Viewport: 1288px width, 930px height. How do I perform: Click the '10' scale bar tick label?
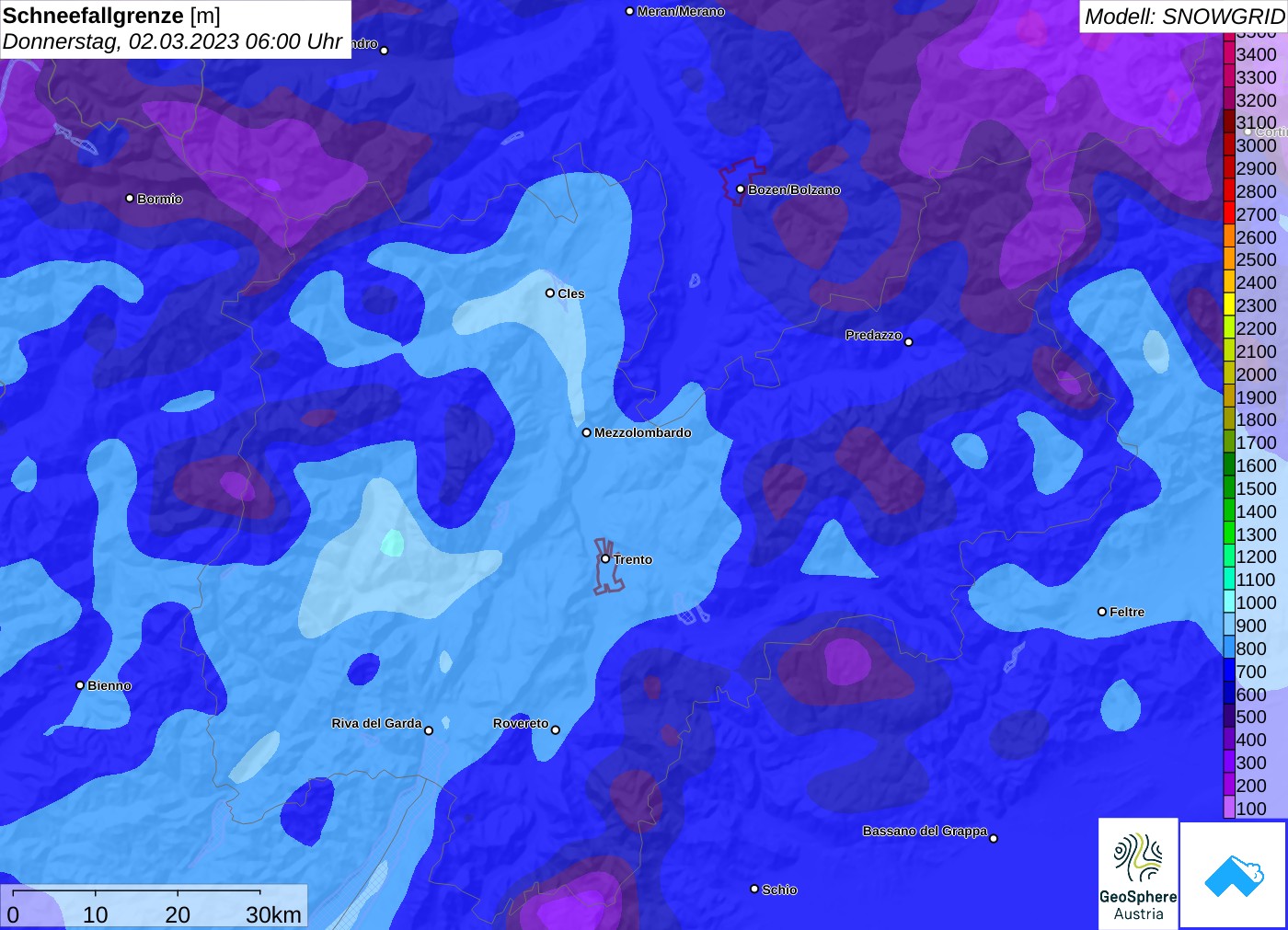96,914
